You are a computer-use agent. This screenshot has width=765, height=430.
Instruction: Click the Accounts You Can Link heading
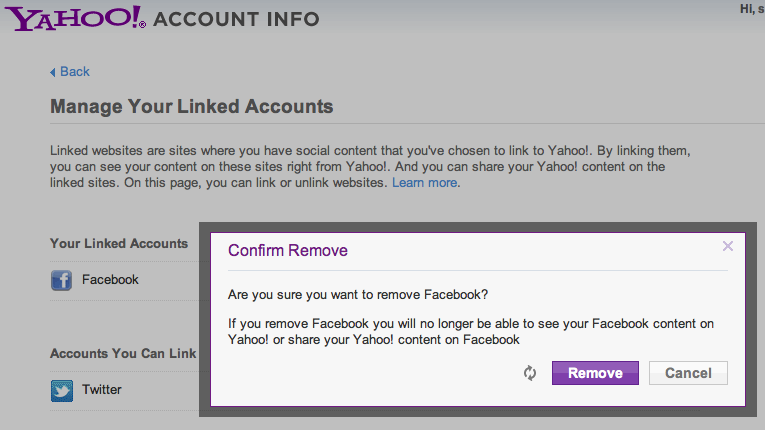[123, 353]
